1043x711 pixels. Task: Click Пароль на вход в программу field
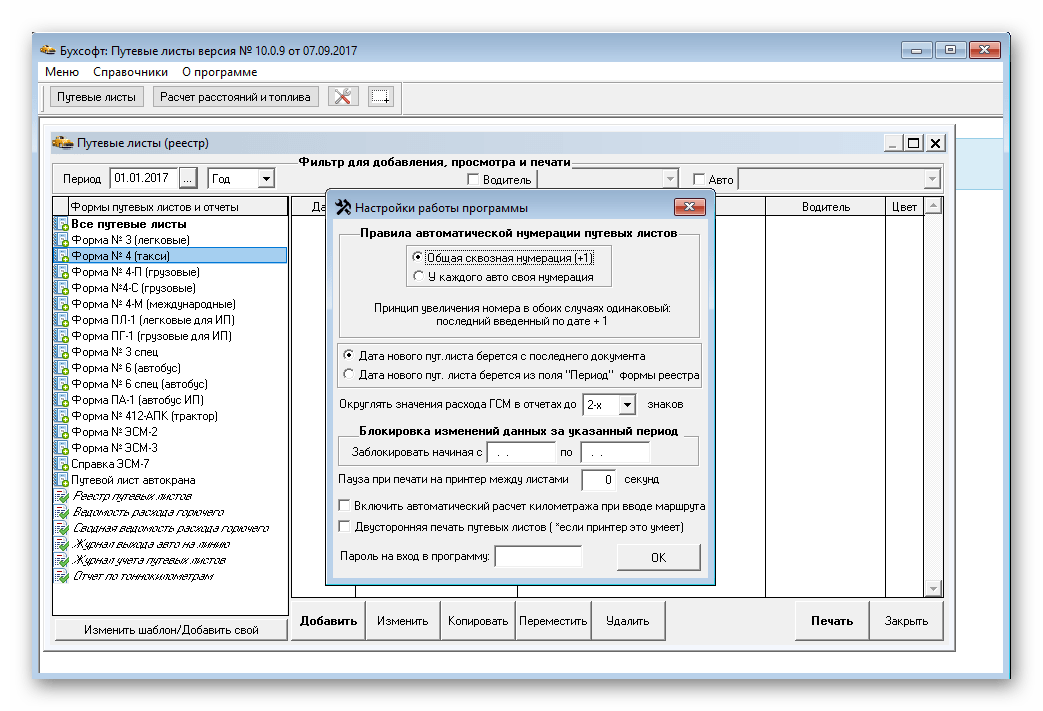538,556
